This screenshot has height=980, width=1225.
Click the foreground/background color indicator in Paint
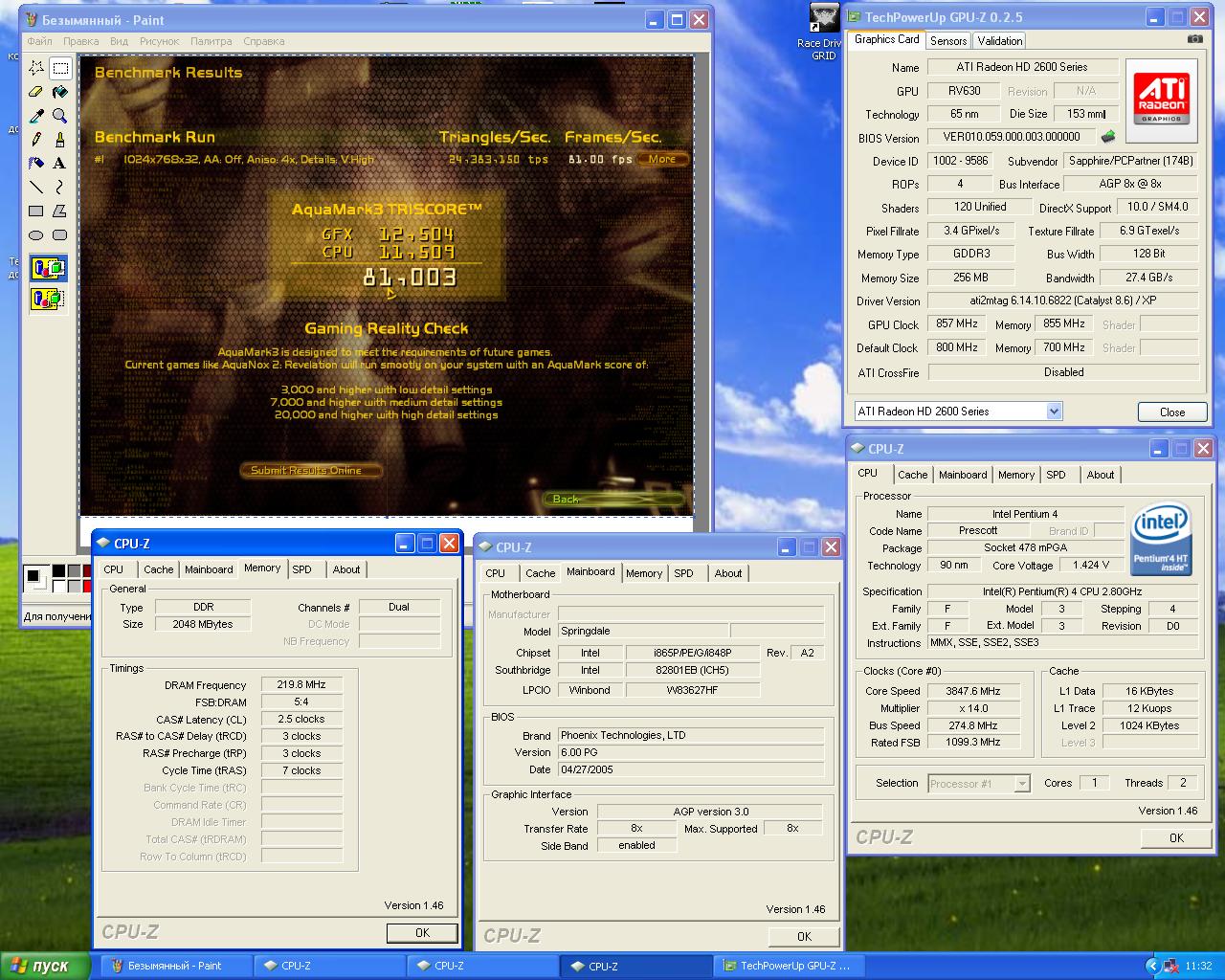[x=36, y=578]
